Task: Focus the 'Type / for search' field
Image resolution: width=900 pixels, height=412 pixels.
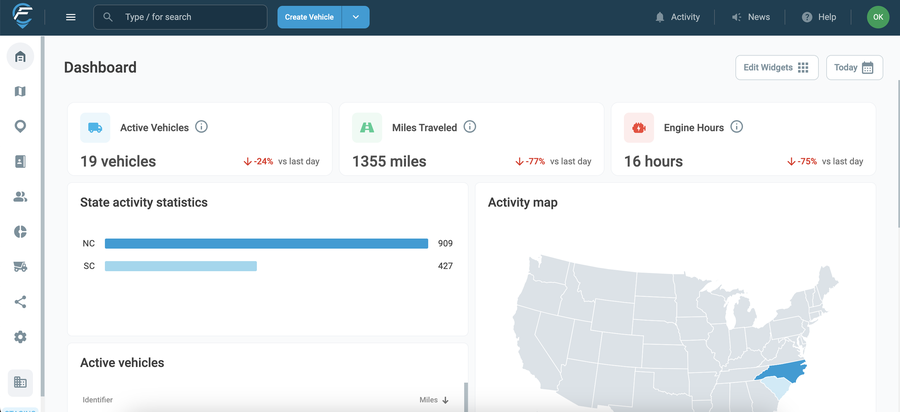Action: 180,17
